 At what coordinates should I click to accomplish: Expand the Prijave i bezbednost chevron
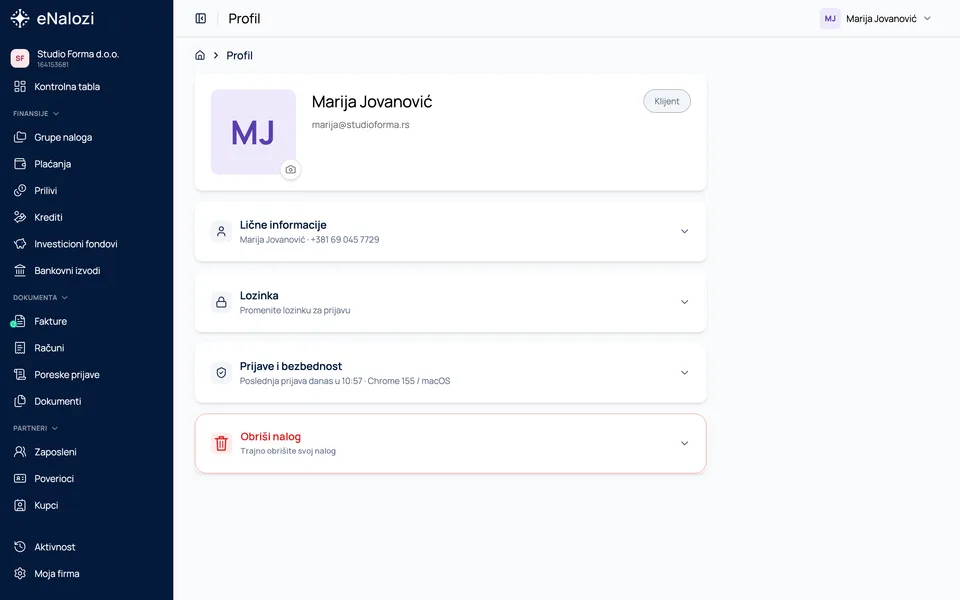pos(684,372)
